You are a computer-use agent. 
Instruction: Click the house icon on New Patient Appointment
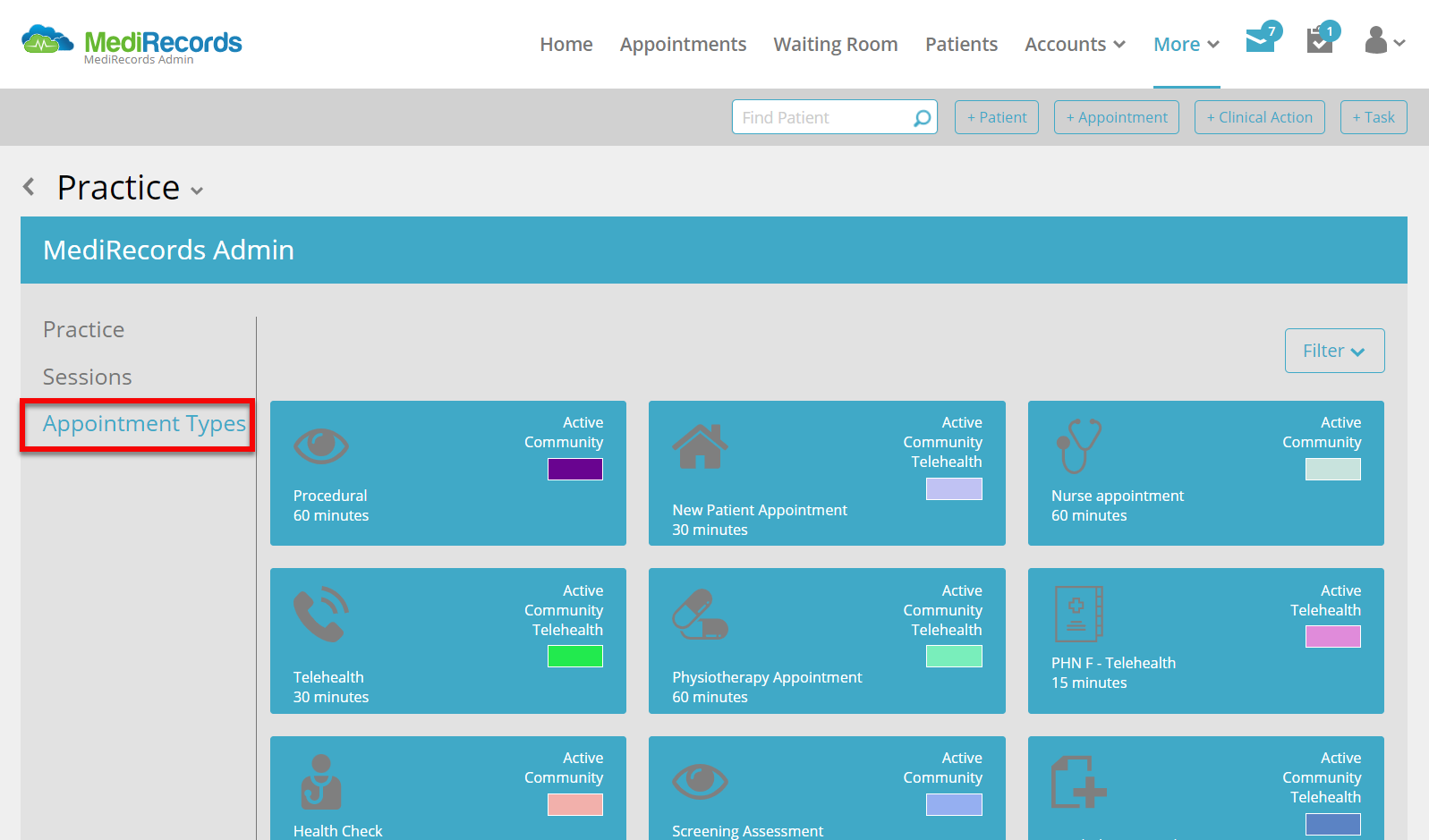click(x=700, y=445)
